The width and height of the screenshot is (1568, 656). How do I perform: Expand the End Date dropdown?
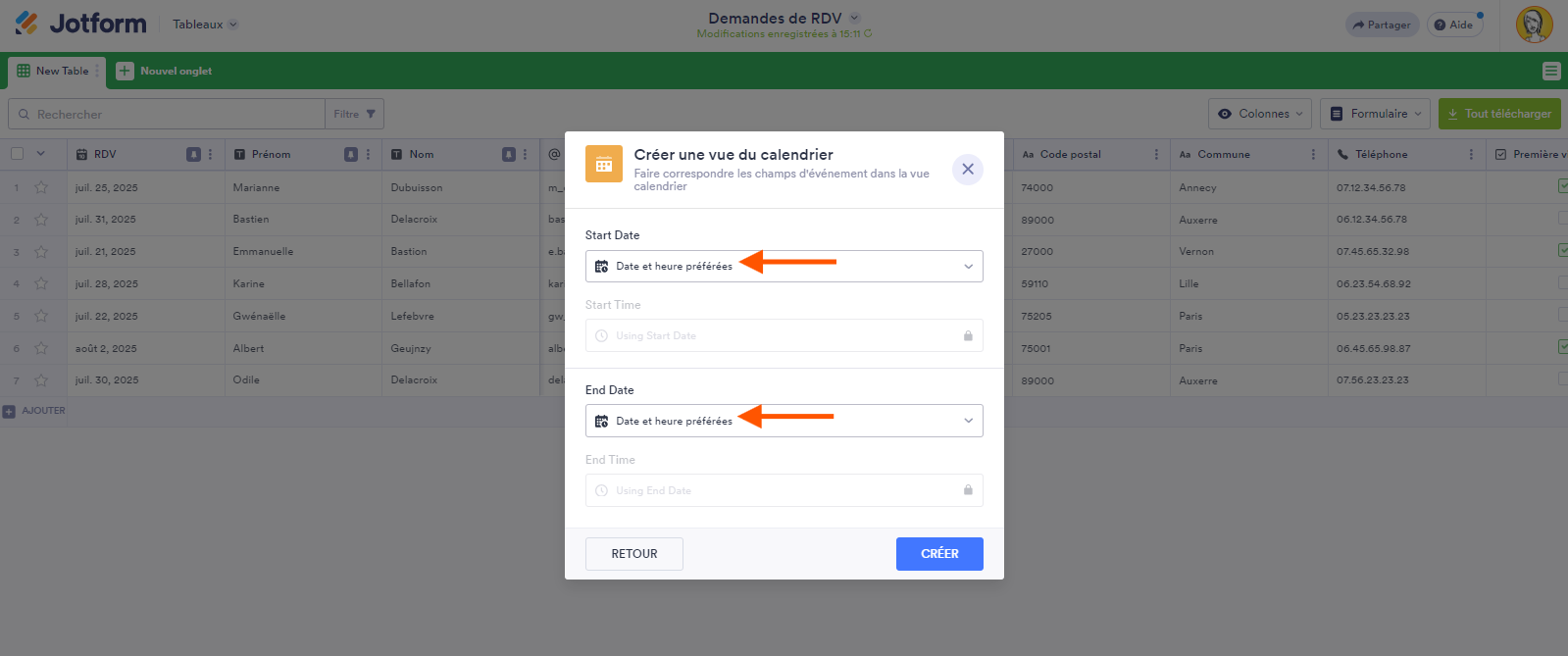784,421
